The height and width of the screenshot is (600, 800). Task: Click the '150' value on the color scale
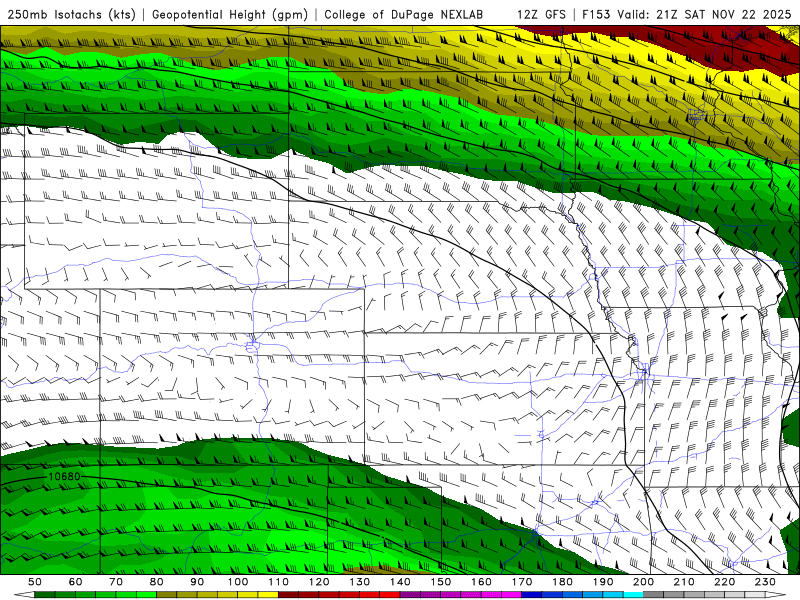441,582
